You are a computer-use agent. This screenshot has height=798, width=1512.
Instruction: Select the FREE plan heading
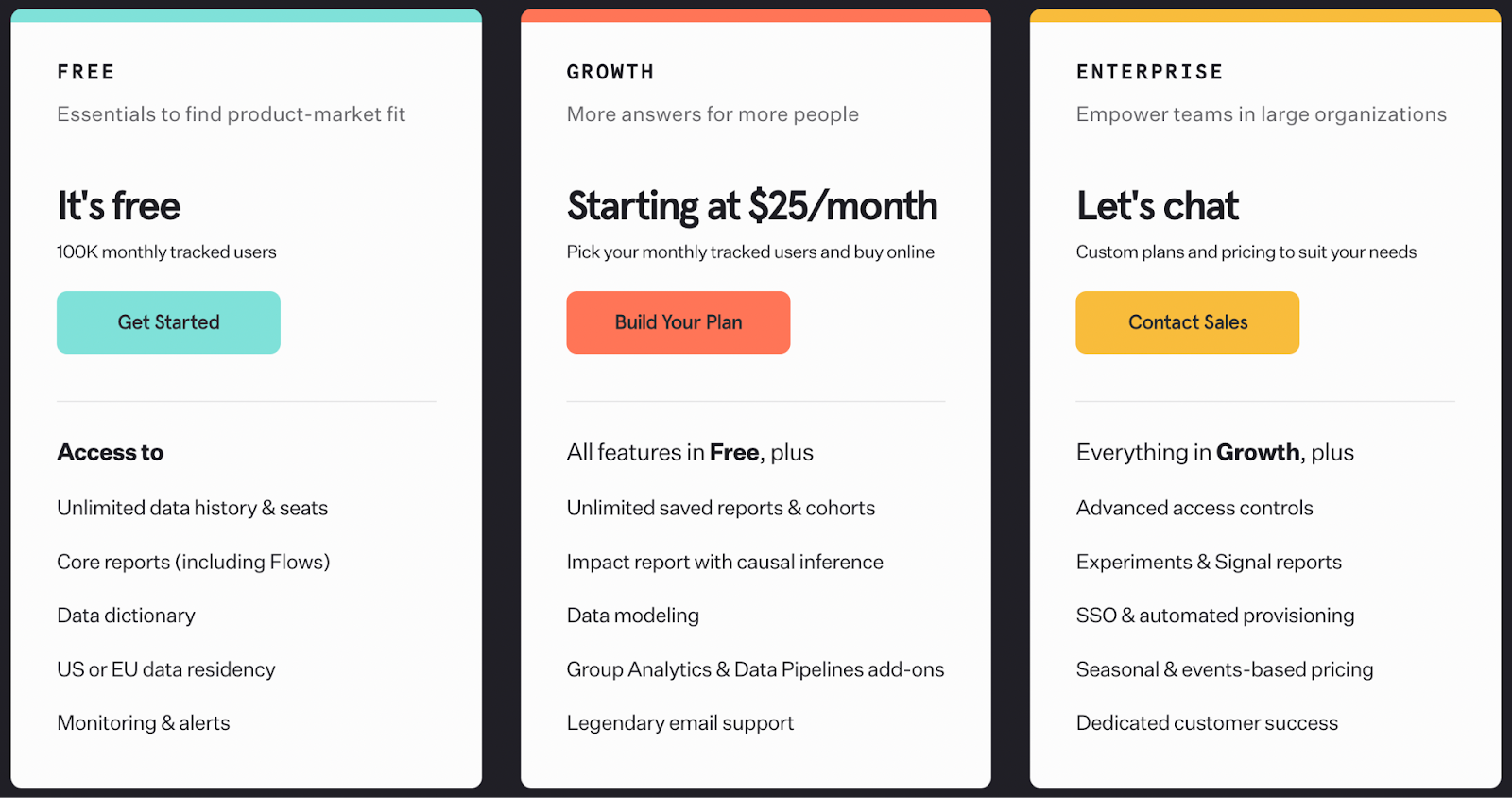click(x=85, y=71)
